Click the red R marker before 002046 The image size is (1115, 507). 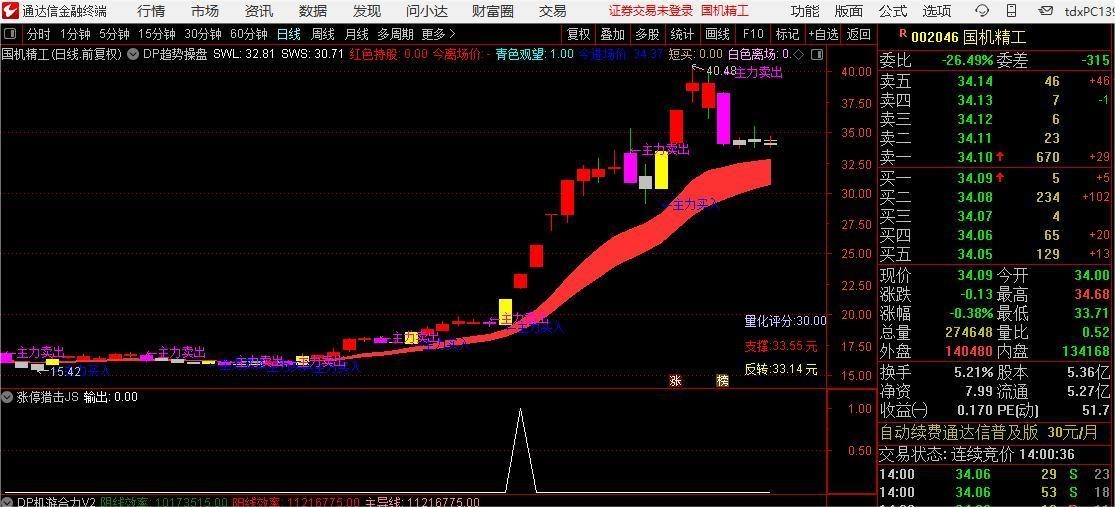902,33
